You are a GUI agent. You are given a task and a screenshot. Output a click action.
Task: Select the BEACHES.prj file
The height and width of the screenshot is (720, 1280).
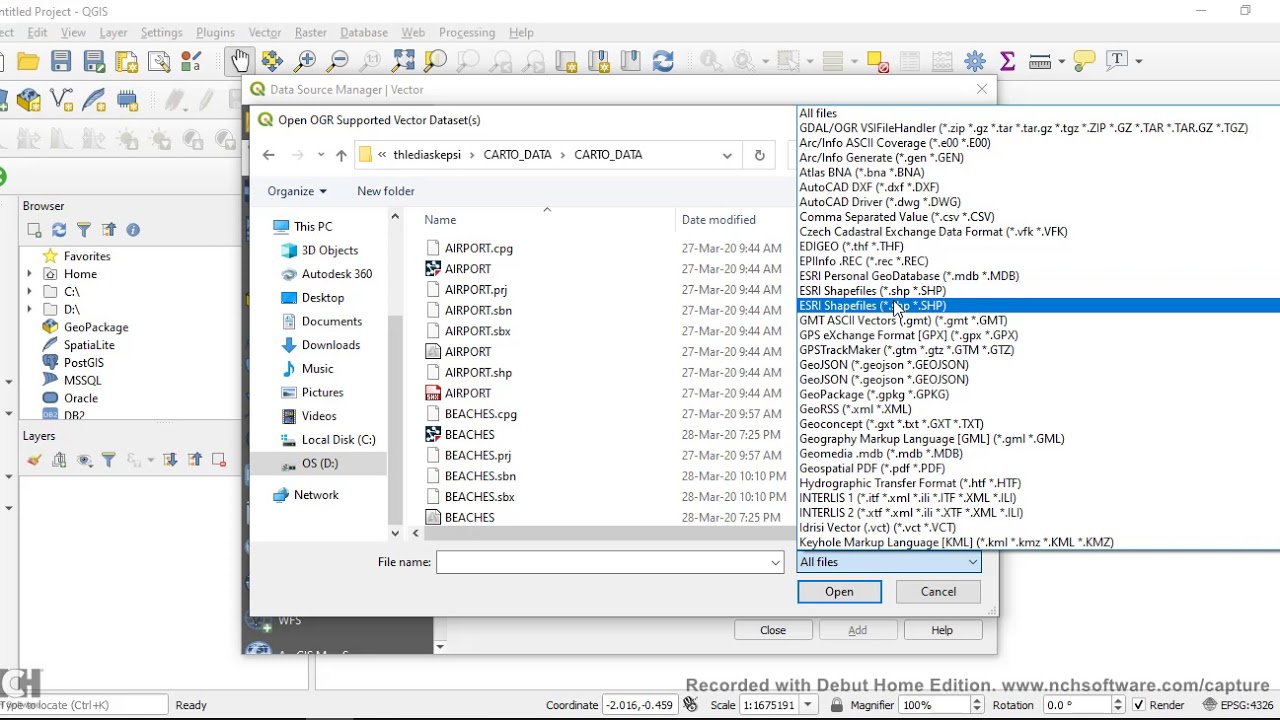(x=478, y=455)
